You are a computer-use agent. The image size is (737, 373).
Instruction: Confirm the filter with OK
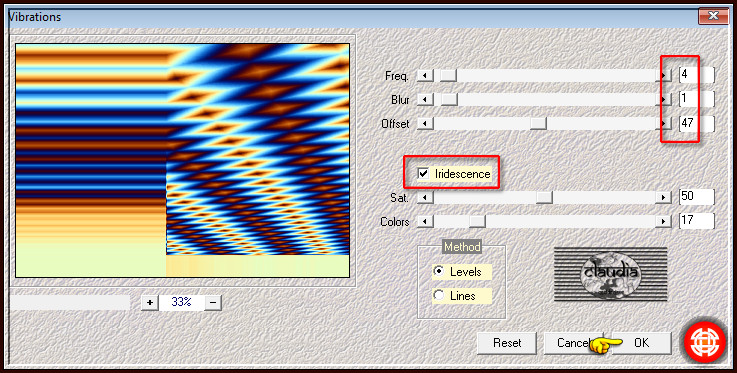641,343
